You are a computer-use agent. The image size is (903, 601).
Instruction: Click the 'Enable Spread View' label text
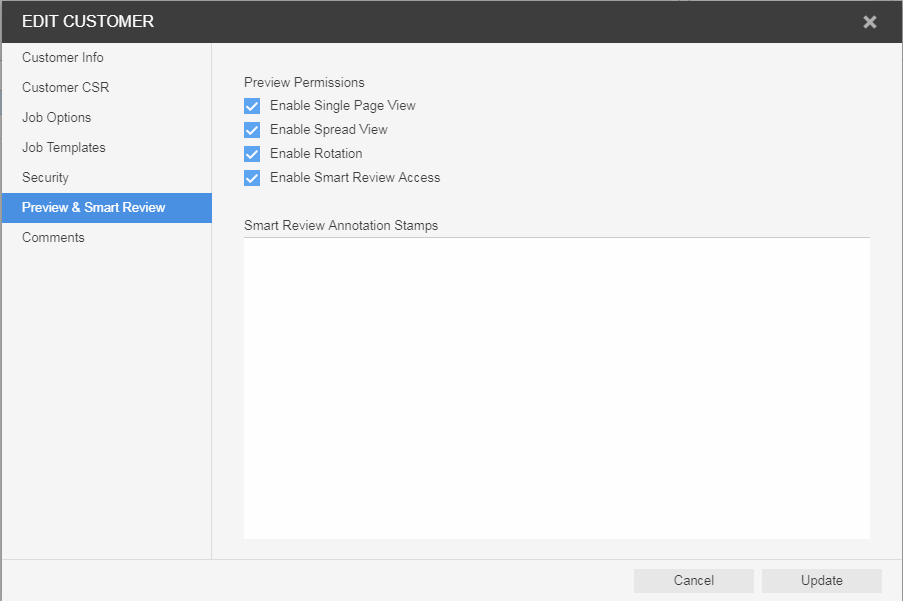(329, 130)
